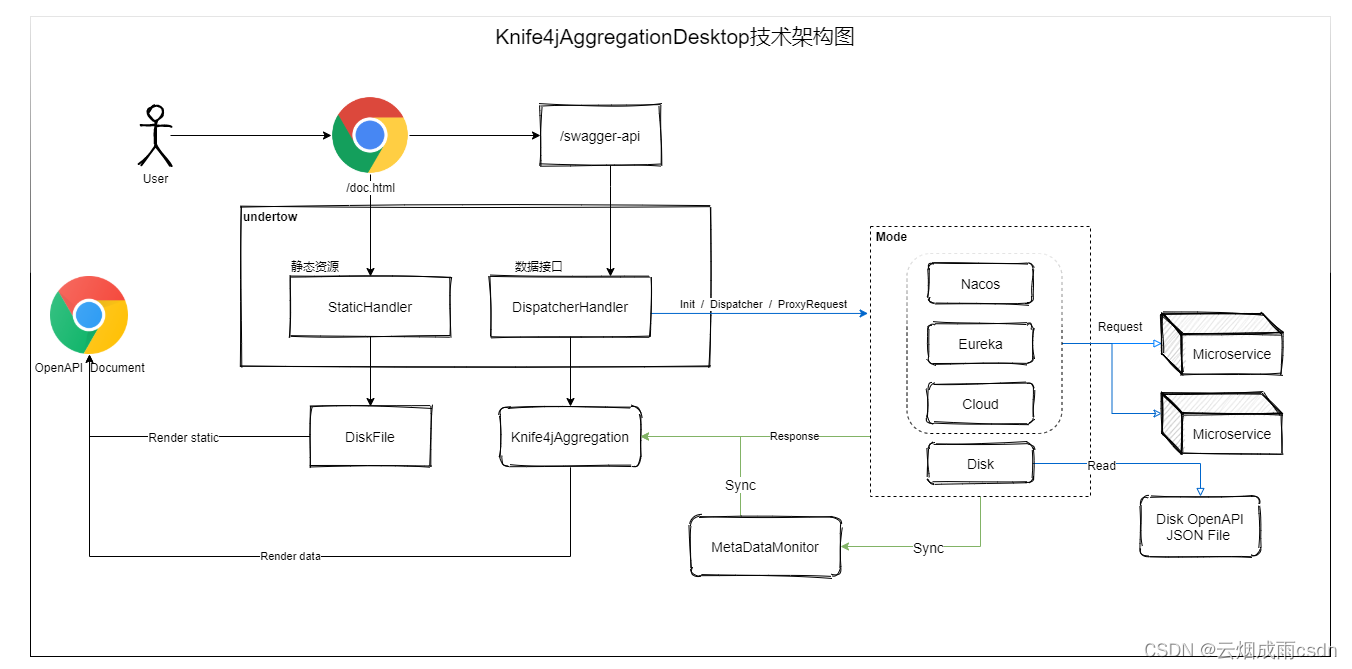Viewport: 1352px width, 669px height.
Task: Click the StaticHandler component box
Action: (370, 307)
